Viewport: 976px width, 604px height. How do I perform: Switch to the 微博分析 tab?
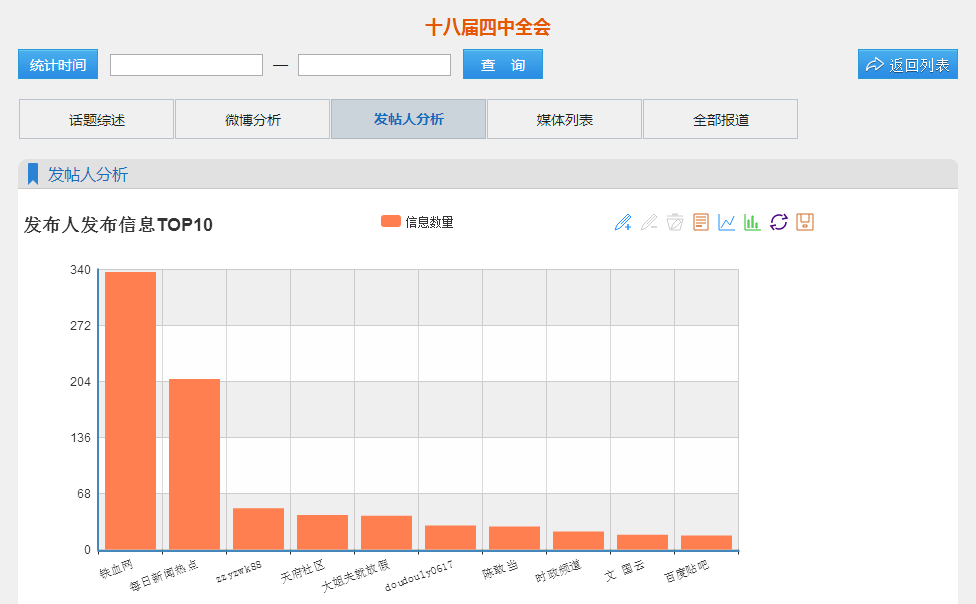253,120
